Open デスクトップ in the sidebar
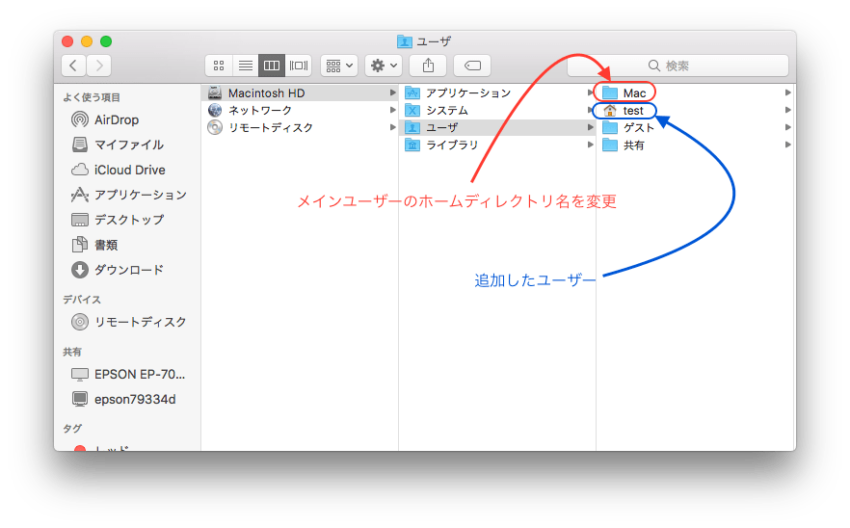This screenshot has width=850, height=528. coord(117,220)
